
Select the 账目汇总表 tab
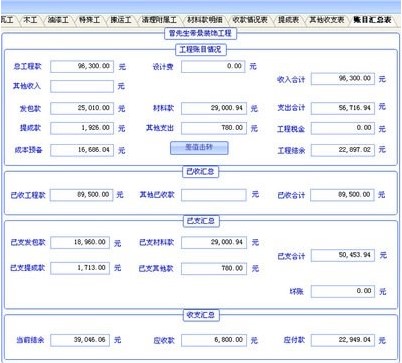(x=372, y=20)
